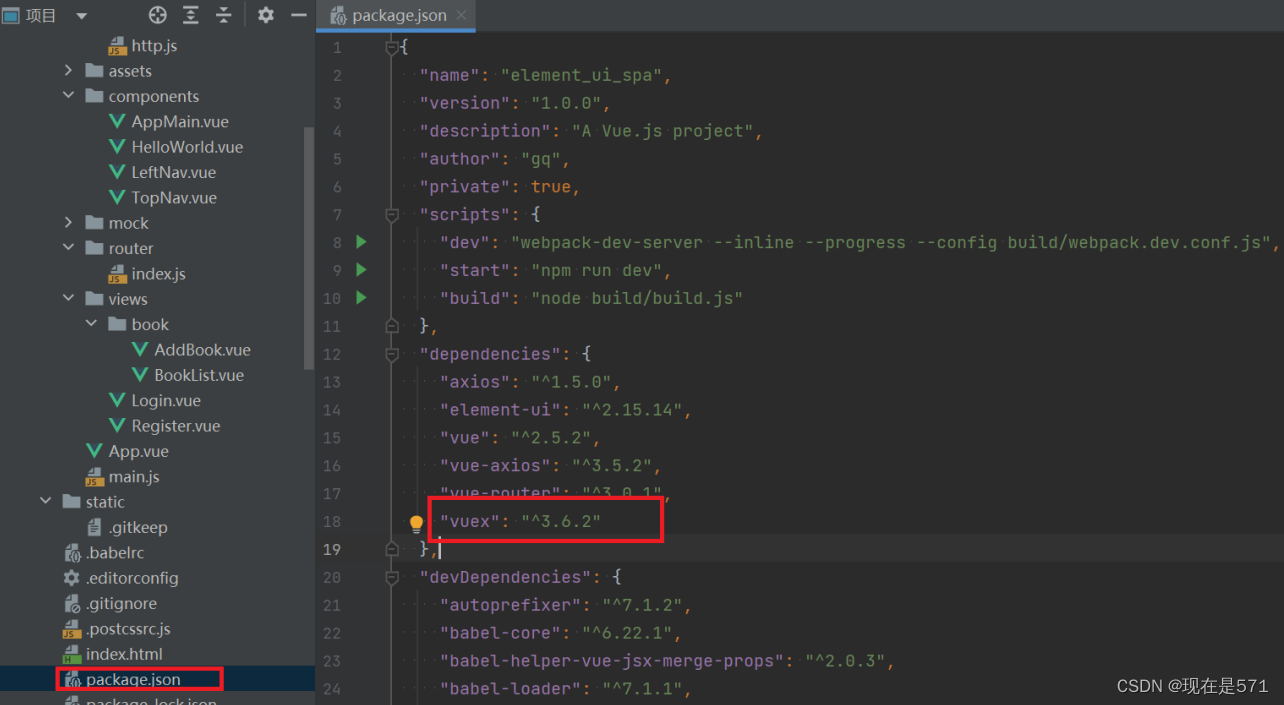Run the 'start' script via its green arrow
1284x705 pixels.
pos(361,269)
